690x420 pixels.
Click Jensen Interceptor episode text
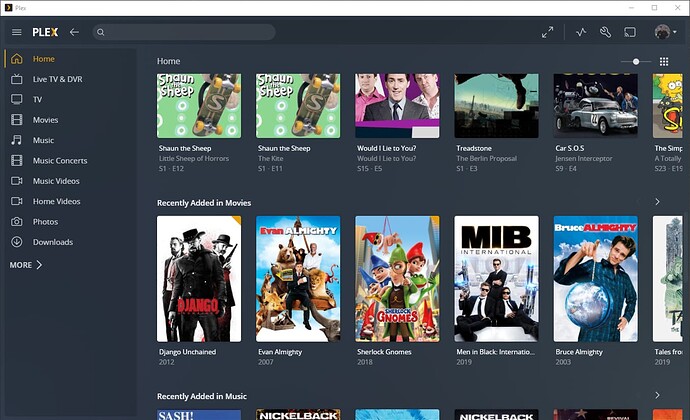tap(584, 158)
